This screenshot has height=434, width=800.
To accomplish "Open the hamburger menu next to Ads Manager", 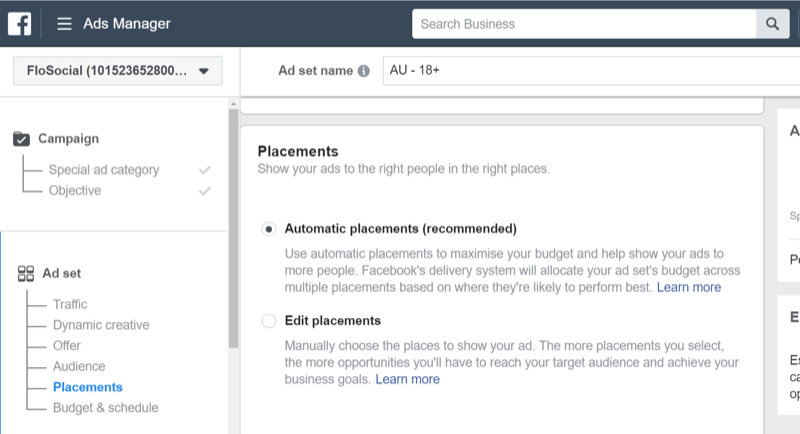I will coord(64,24).
